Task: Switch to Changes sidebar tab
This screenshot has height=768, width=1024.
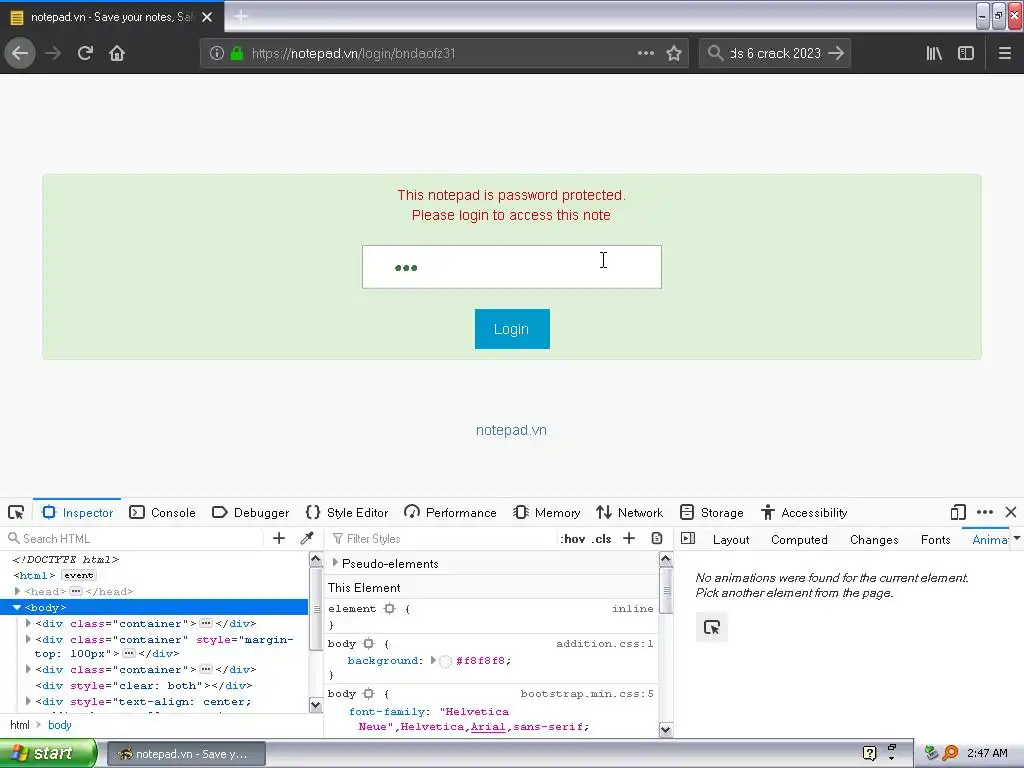Action: 874,539
